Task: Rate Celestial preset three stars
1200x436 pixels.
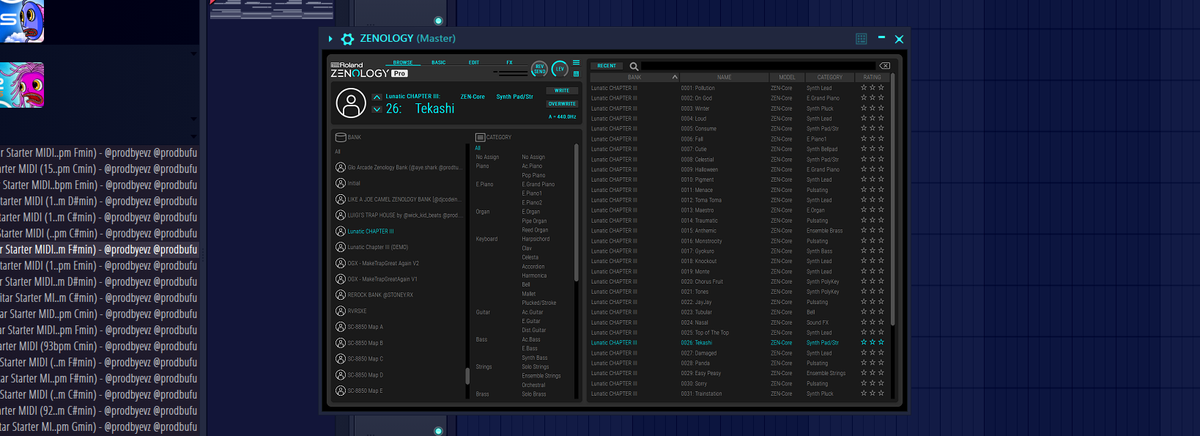Action: point(881,159)
